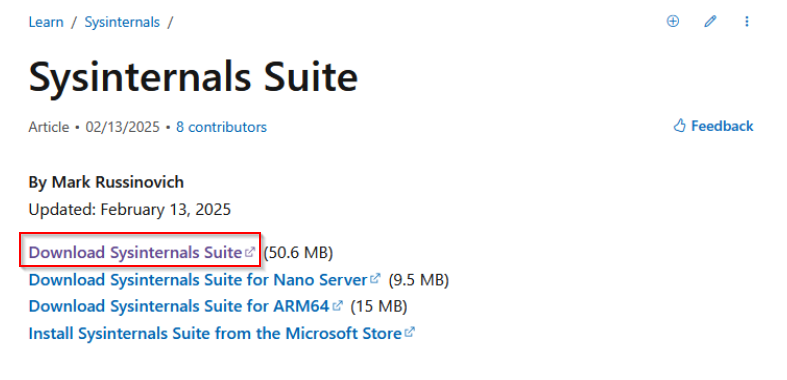Click the Article 02/13/2025 date text
The height and width of the screenshot is (380, 787).
[x=94, y=127]
